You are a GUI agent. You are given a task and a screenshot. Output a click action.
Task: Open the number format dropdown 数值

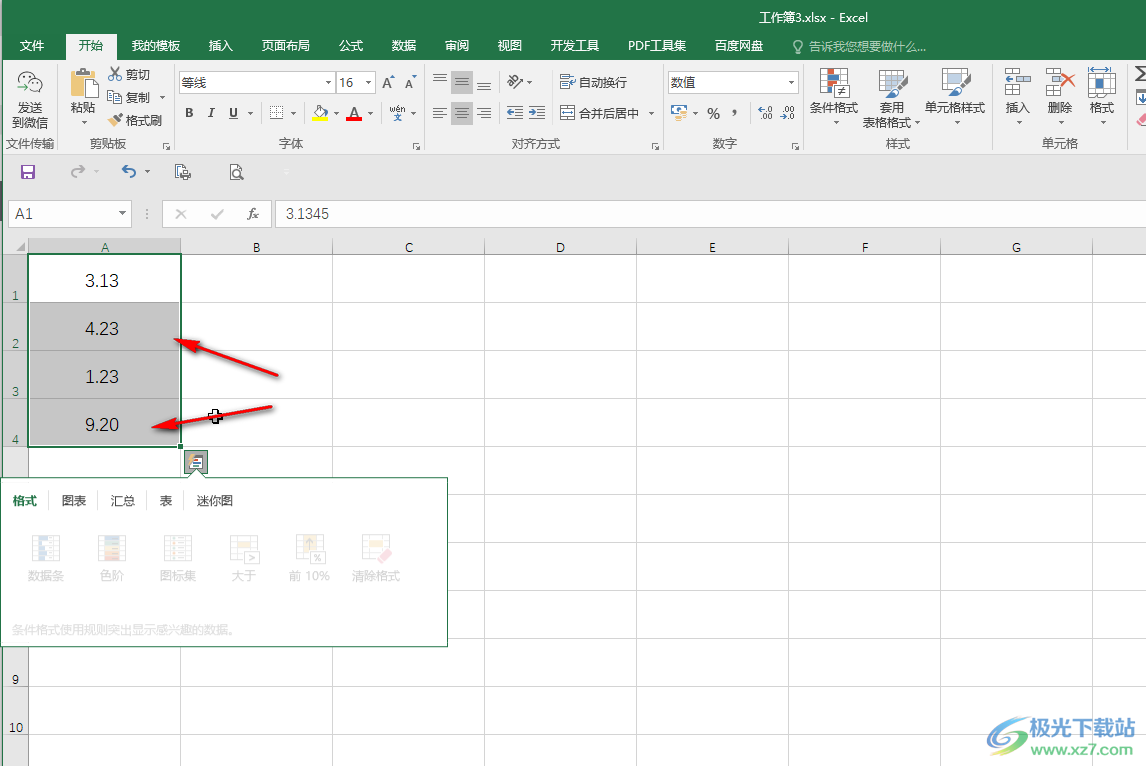pos(792,83)
